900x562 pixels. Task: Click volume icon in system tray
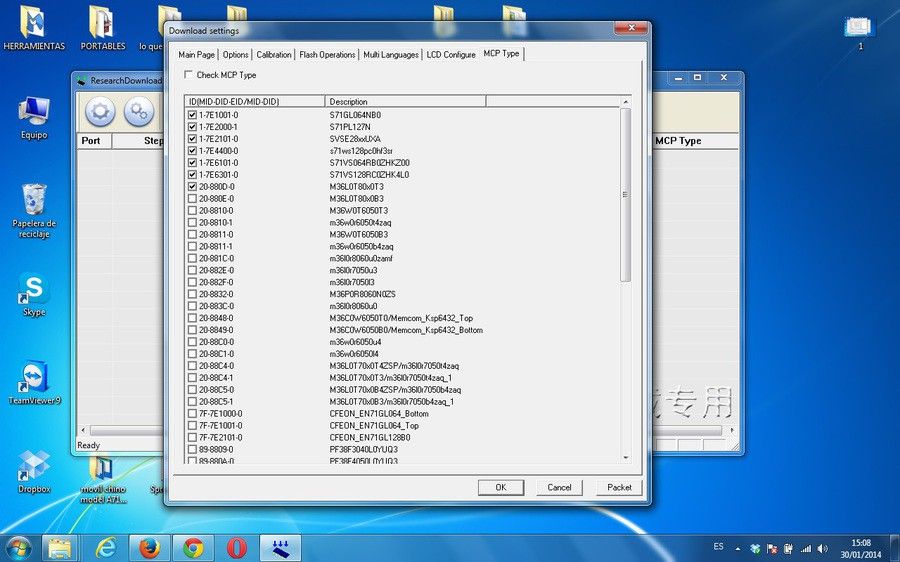click(823, 549)
